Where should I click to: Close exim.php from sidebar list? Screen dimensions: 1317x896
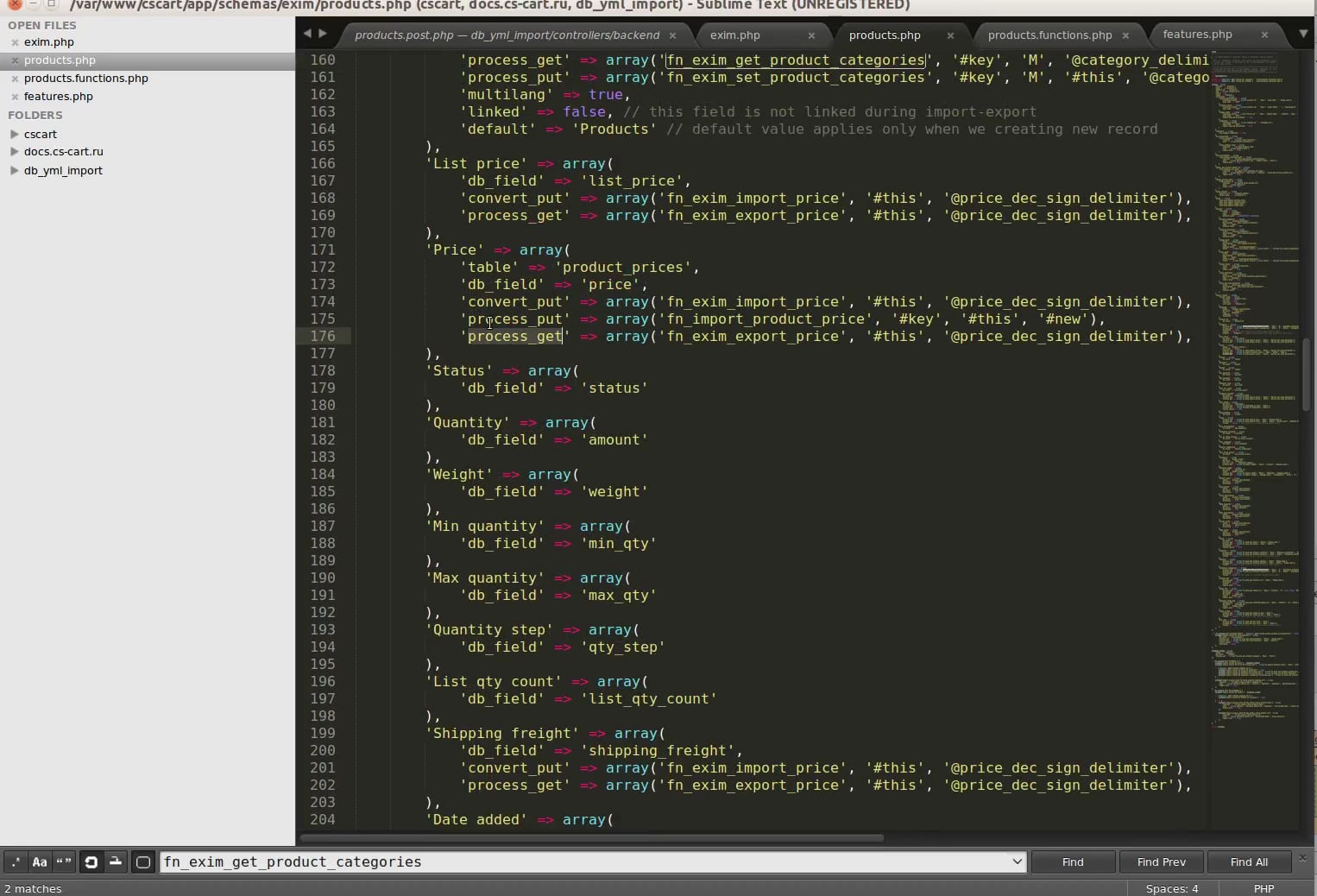click(x=15, y=42)
